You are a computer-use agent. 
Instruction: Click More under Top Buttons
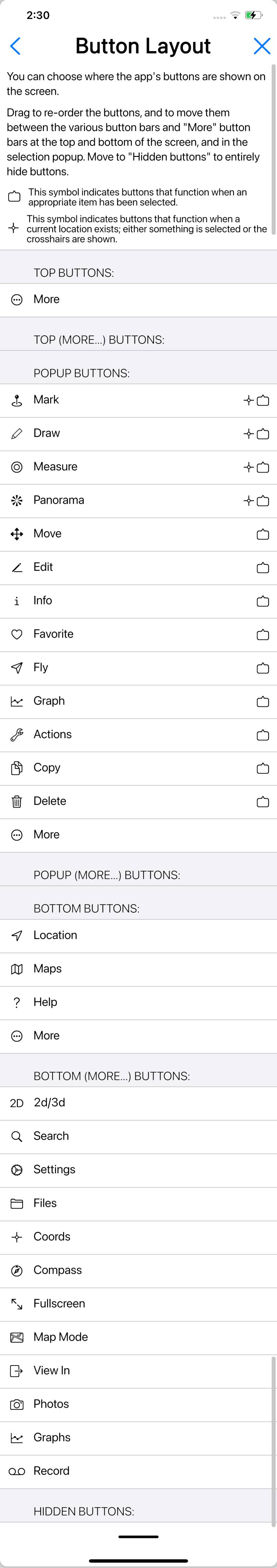click(x=138, y=299)
